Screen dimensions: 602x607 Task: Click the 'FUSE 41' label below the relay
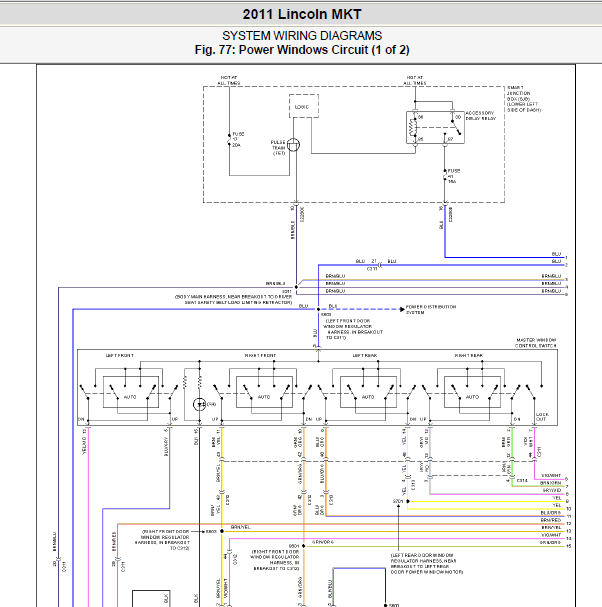pyautogui.click(x=453, y=176)
